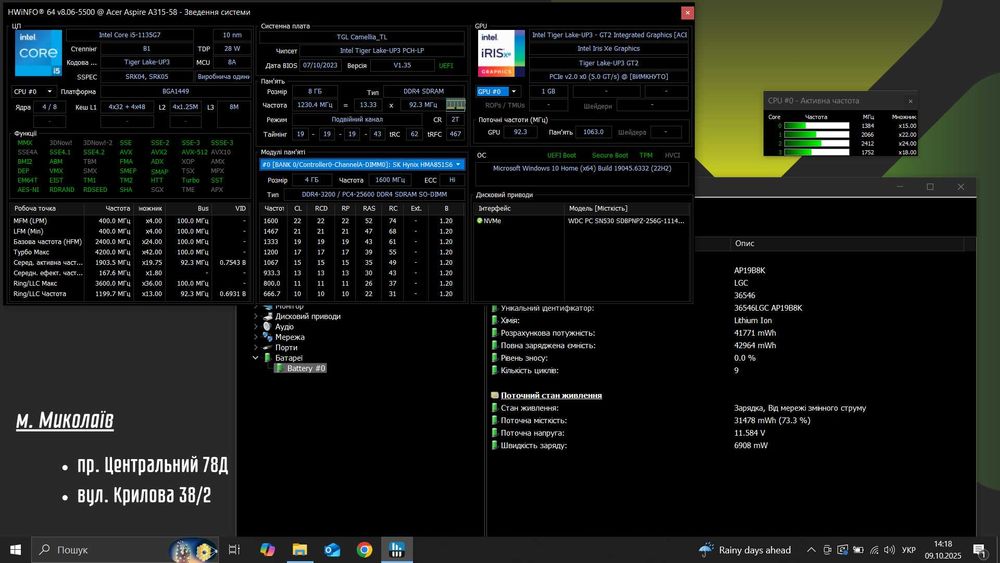
Task: Expand the Мережа tree node
Action: [x=256, y=337]
